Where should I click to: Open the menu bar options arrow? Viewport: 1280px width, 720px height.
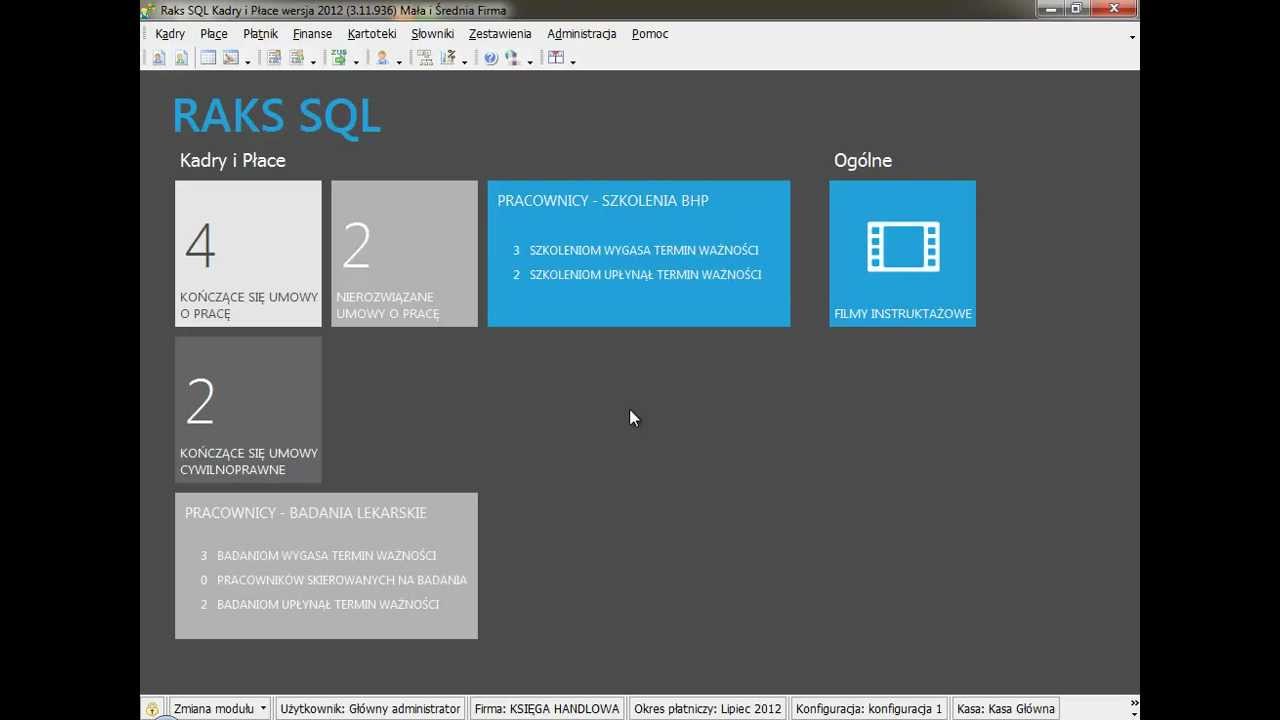click(x=1132, y=37)
